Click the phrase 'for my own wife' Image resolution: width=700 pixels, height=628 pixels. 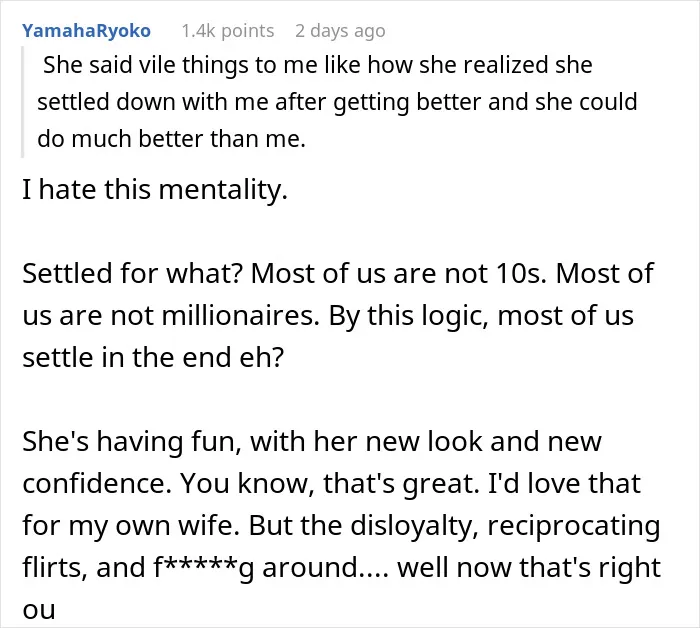(131, 525)
